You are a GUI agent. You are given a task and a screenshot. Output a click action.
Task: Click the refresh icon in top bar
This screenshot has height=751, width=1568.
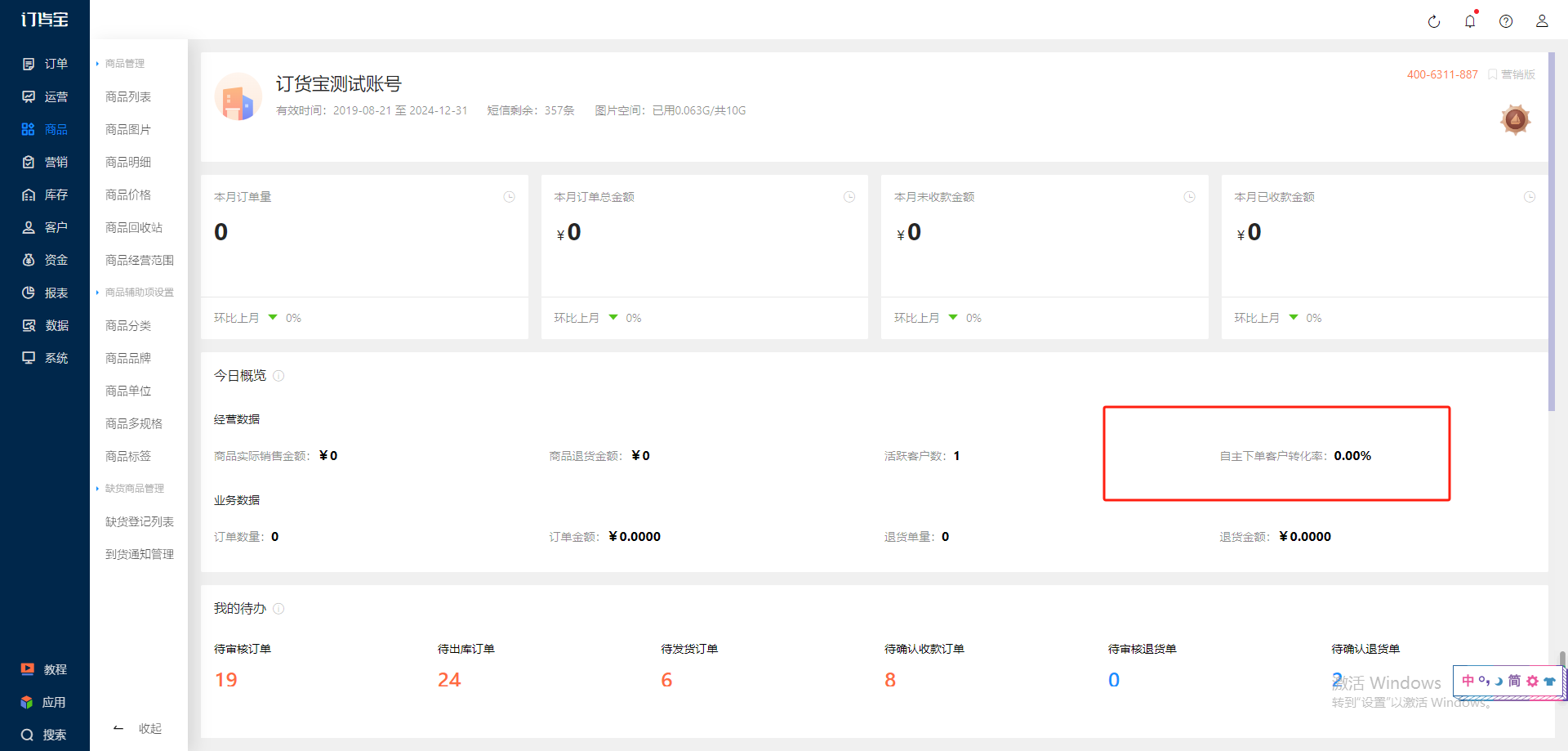tap(1434, 21)
